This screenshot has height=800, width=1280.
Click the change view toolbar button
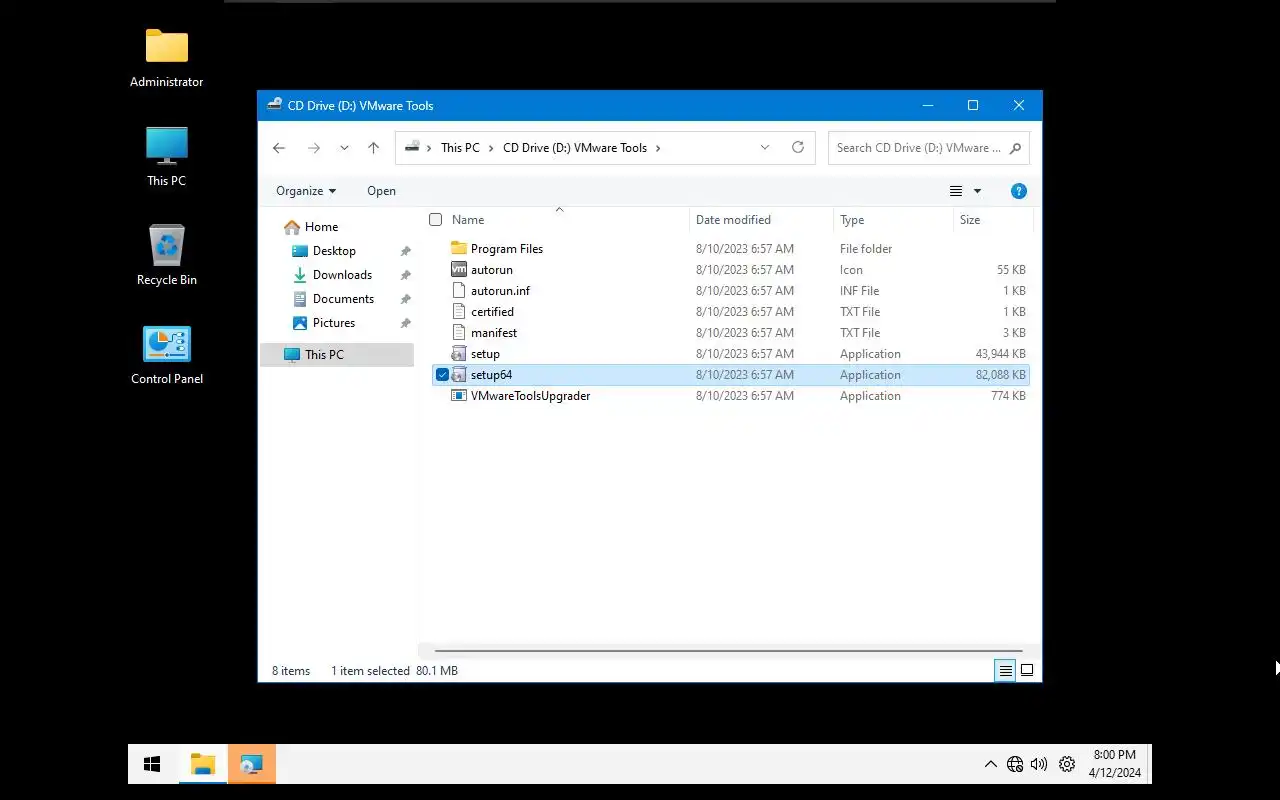956,191
